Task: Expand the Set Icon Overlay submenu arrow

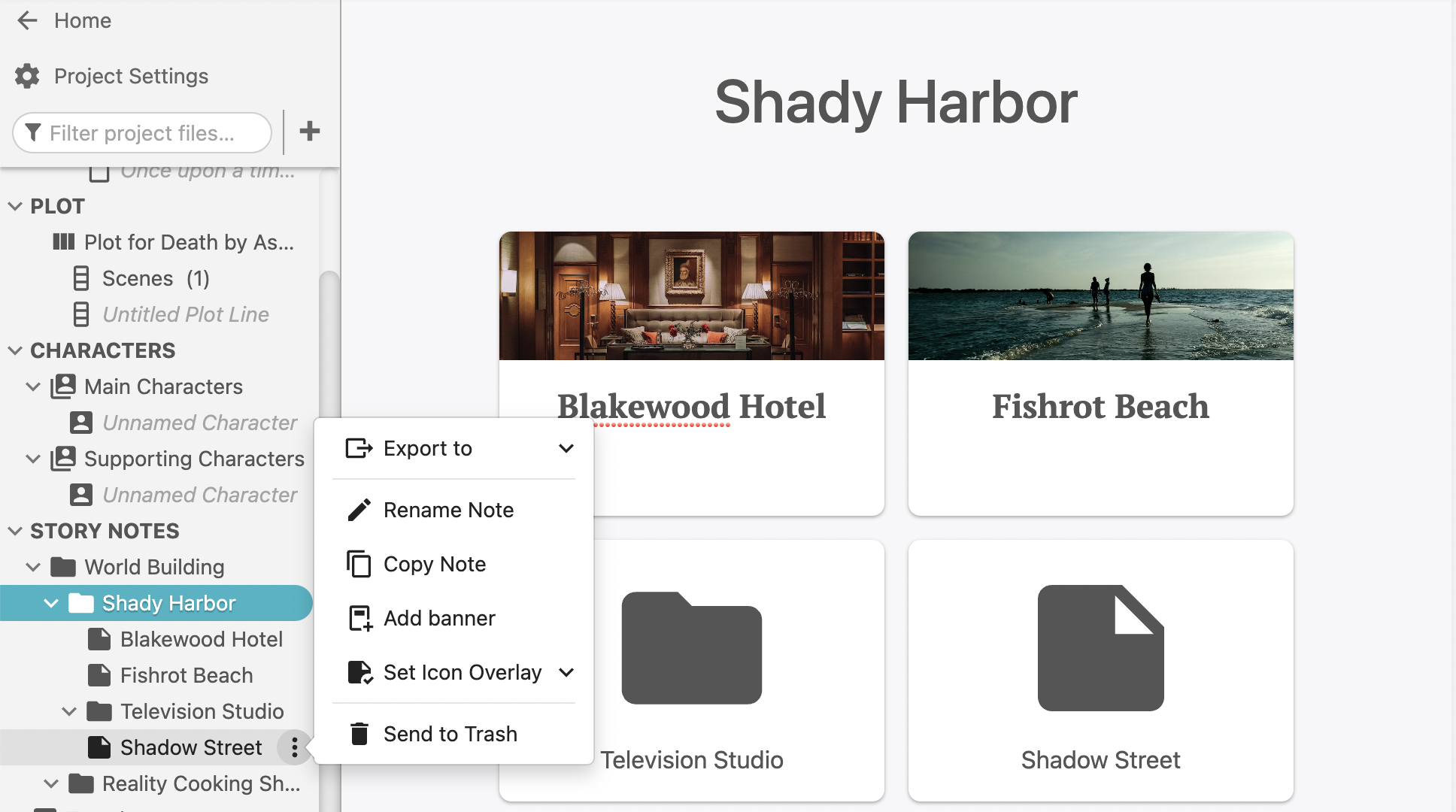Action: tap(566, 672)
